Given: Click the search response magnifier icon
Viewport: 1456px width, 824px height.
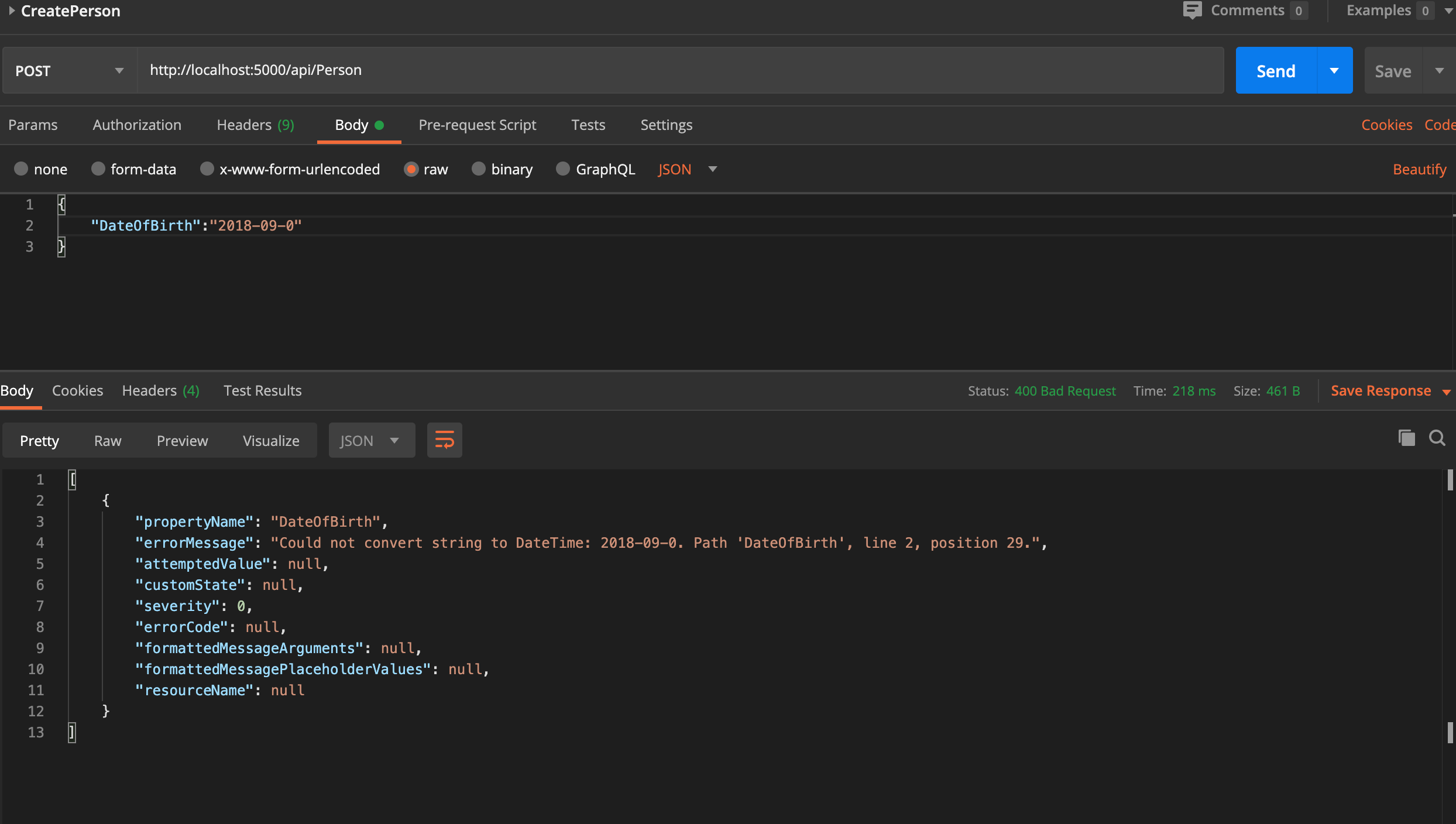Looking at the screenshot, I should click(1437, 438).
